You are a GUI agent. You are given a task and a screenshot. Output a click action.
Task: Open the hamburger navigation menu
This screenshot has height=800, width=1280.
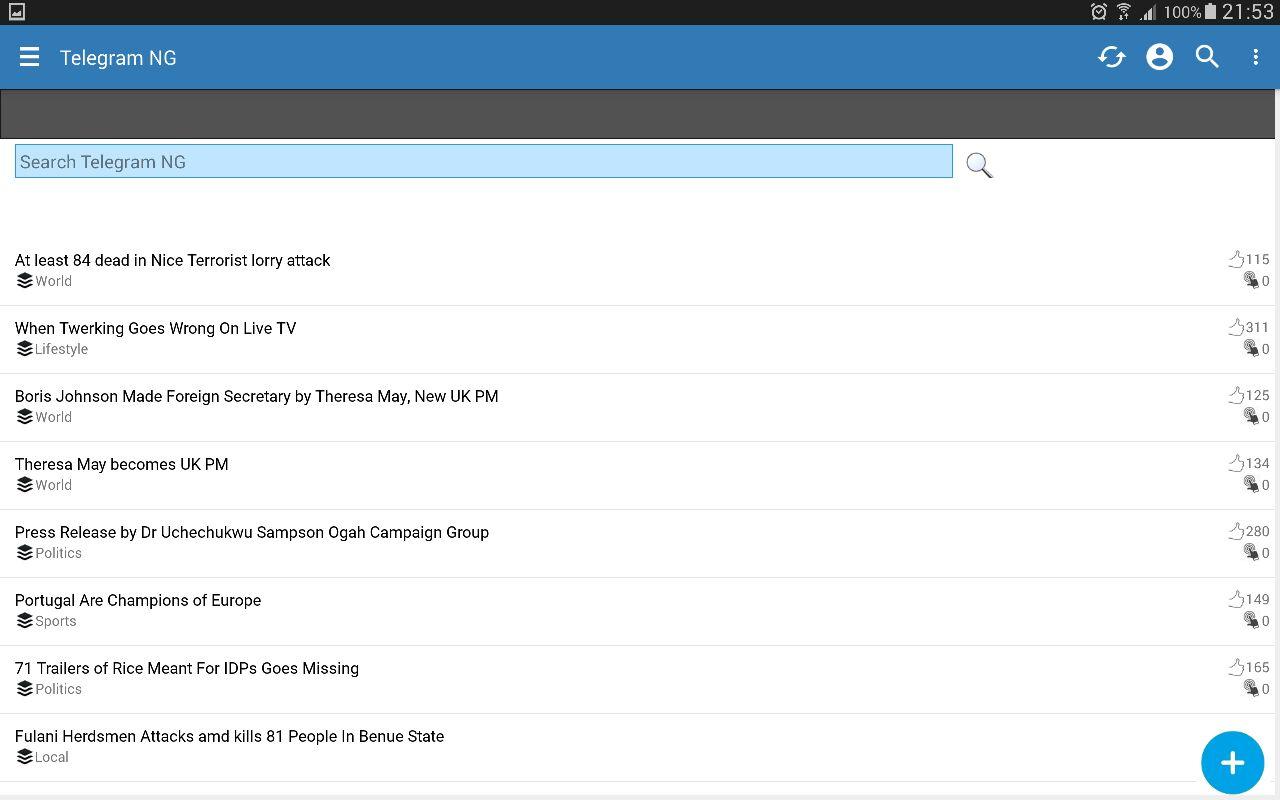(29, 57)
